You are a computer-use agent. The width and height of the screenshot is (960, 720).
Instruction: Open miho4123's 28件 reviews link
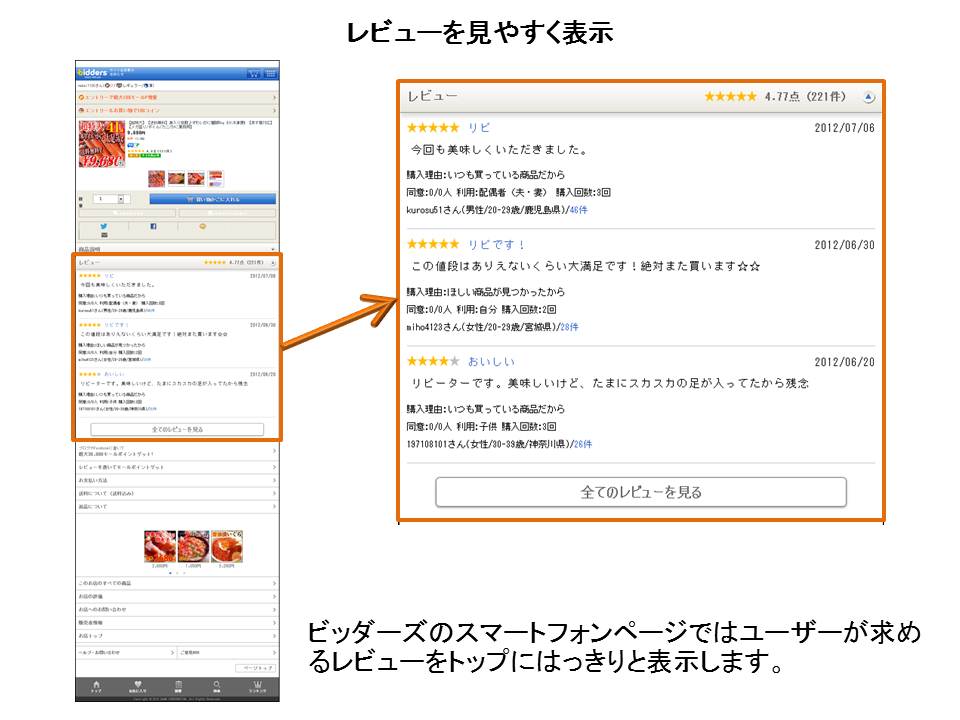569,327
